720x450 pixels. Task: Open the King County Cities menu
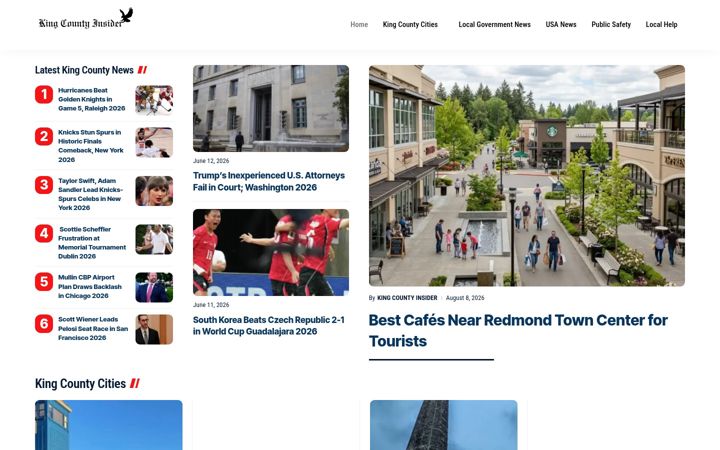coord(410,25)
